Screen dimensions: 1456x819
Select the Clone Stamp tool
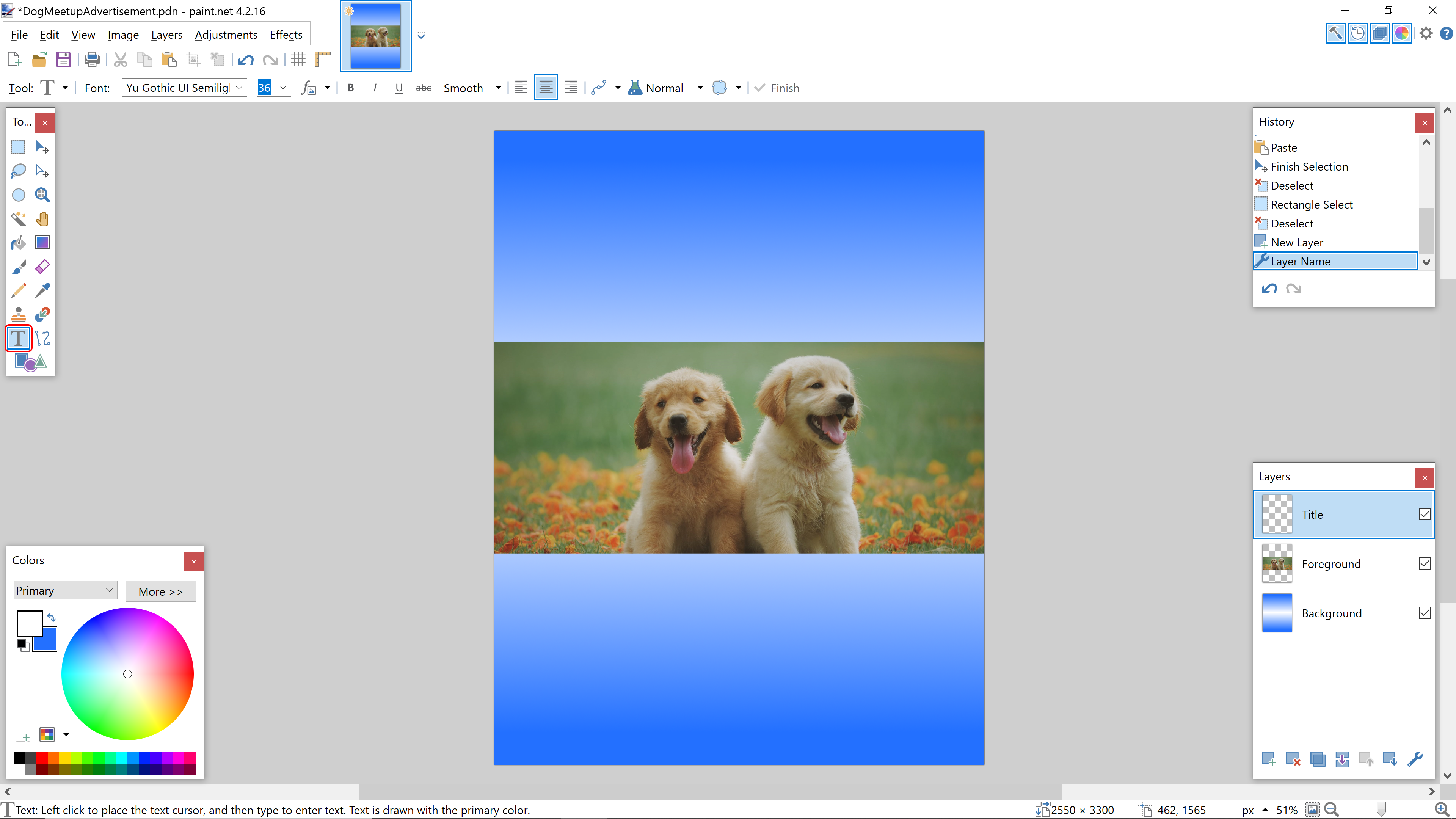(18, 314)
